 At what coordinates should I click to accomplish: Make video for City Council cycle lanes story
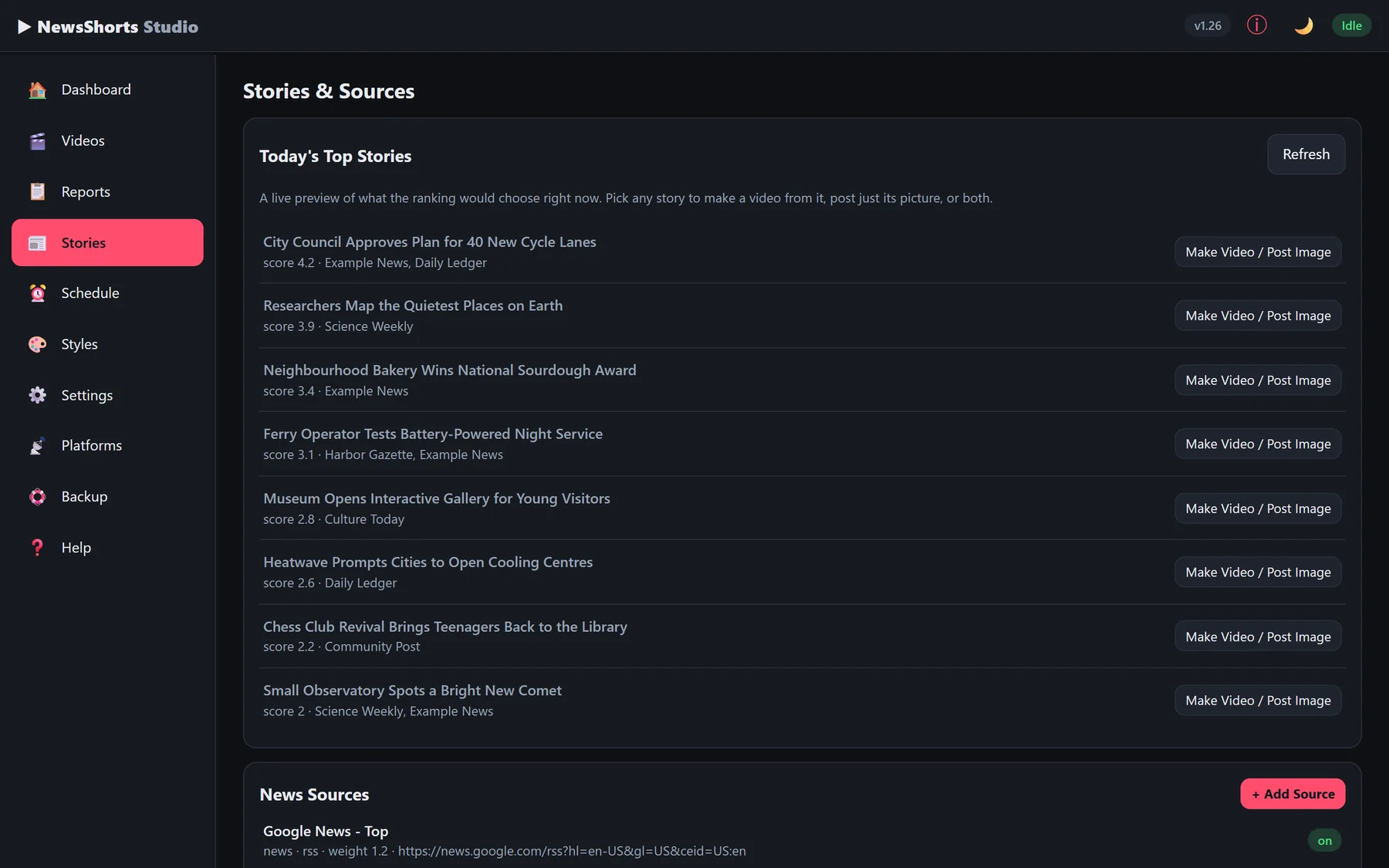1258,252
